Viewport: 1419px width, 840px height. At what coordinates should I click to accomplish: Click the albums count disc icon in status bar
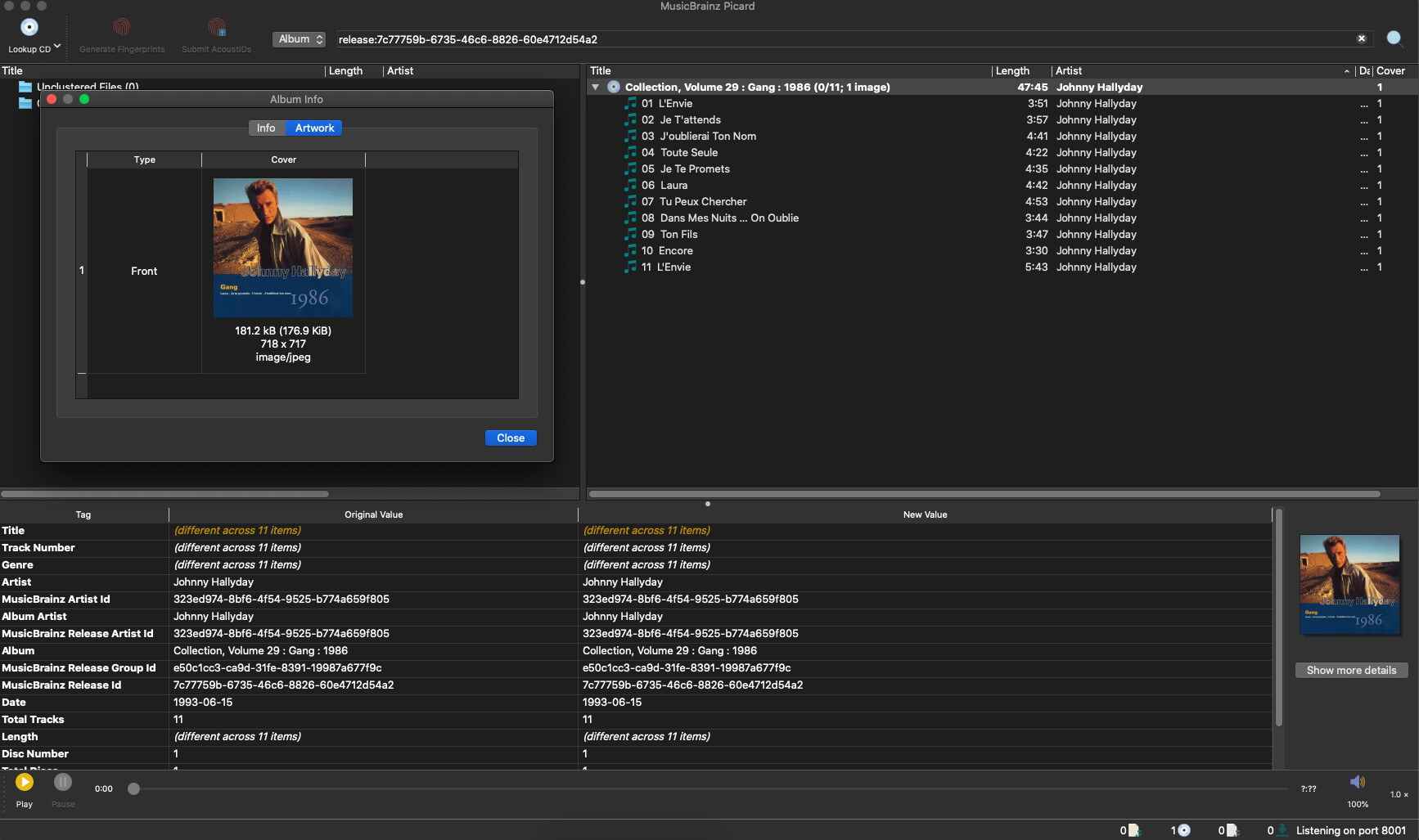click(x=1184, y=831)
